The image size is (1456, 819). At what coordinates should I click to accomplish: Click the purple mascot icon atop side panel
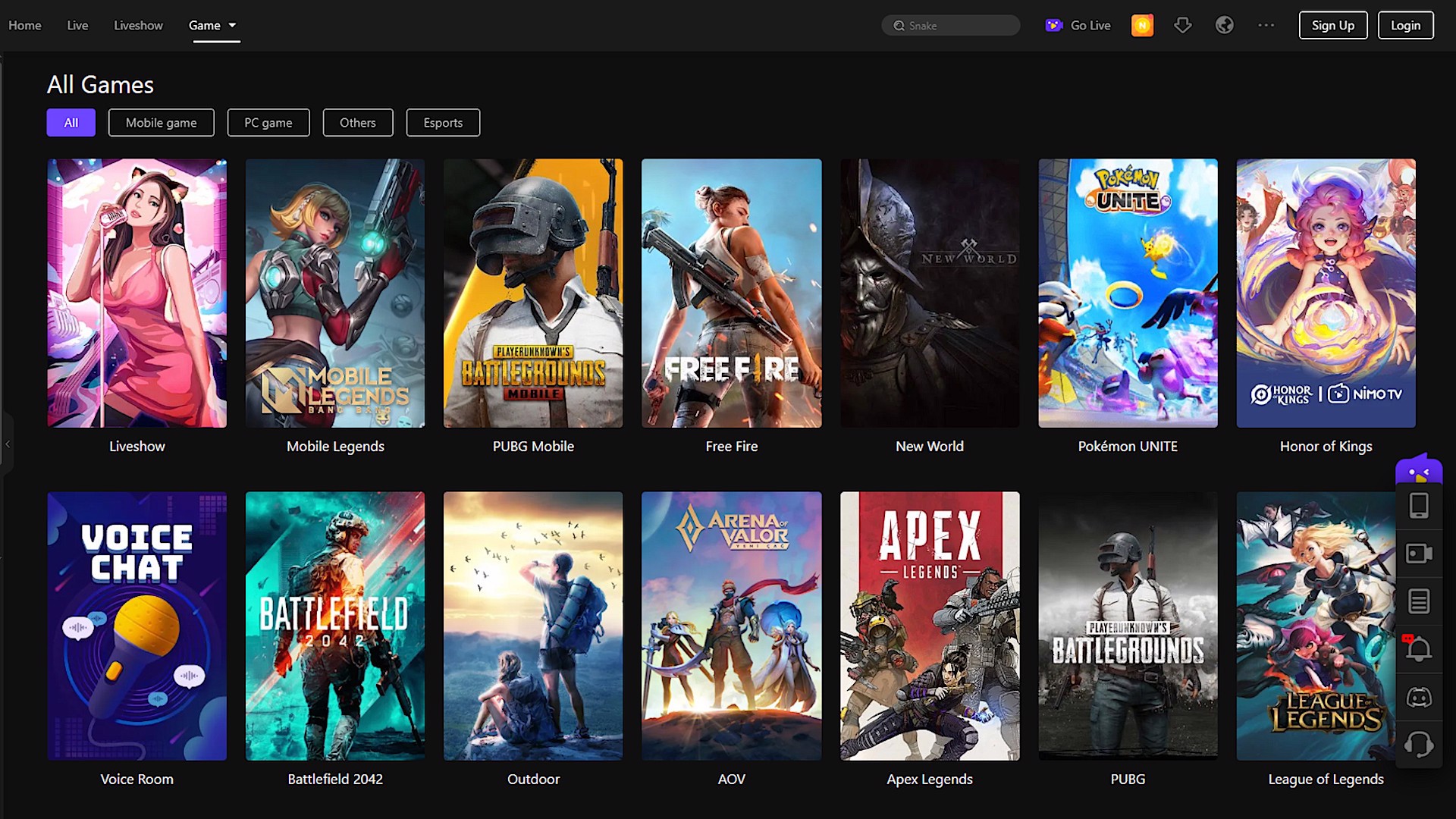point(1418,469)
